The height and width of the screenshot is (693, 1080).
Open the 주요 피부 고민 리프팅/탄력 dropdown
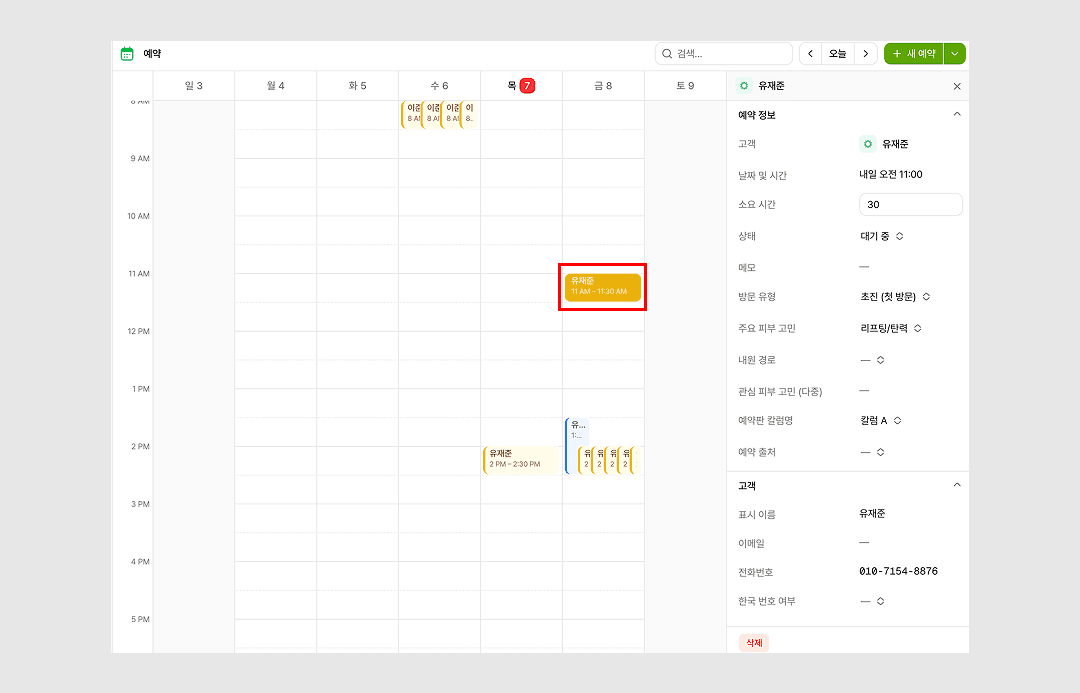tap(891, 329)
